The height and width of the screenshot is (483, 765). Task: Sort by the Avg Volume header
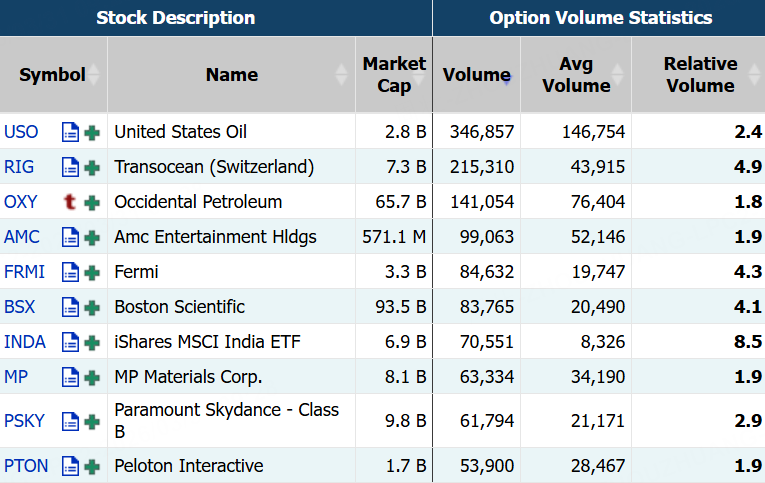575,75
